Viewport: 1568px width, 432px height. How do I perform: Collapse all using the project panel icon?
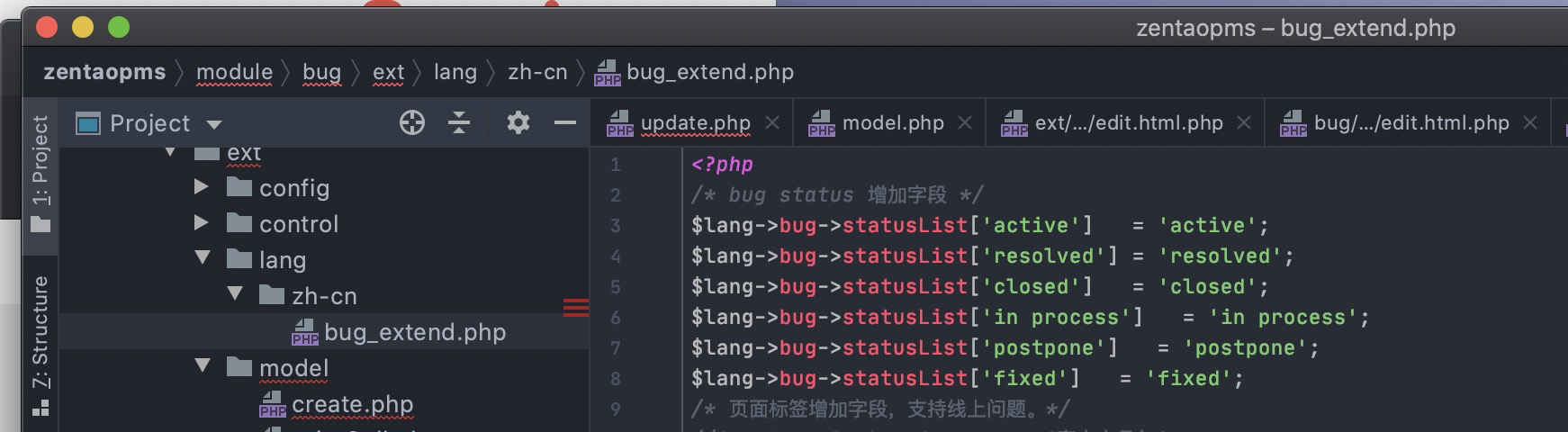(459, 122)
